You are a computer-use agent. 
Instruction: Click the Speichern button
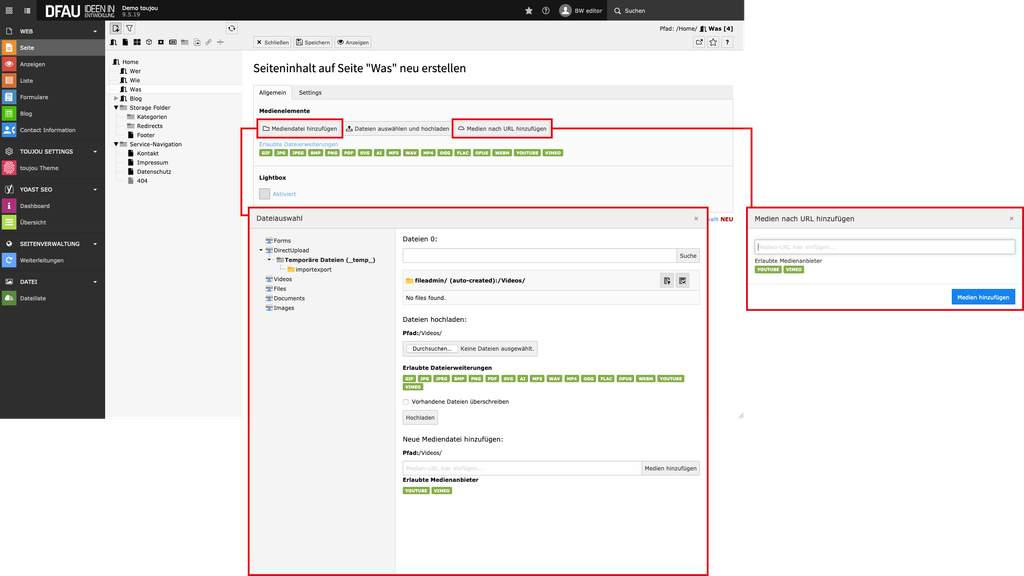tap(313, 42)
